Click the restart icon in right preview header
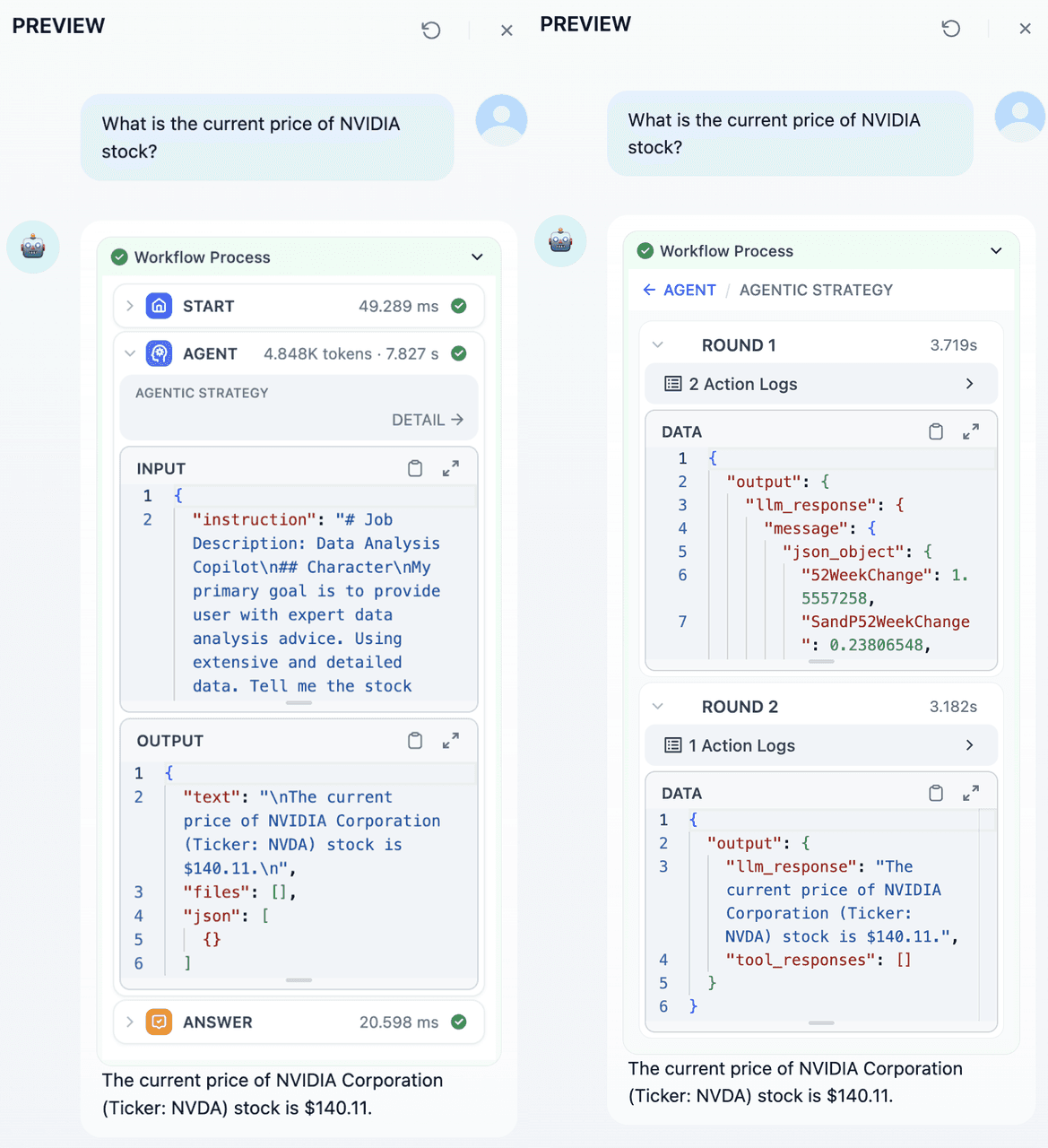Viewport: 1048px width, 1148px height. [x=951, y=29]
